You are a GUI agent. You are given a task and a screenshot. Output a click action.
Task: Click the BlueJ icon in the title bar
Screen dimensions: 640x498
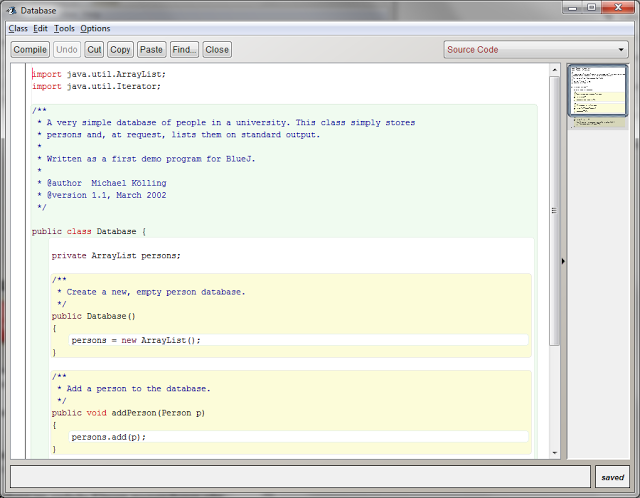tap(11, 8)
